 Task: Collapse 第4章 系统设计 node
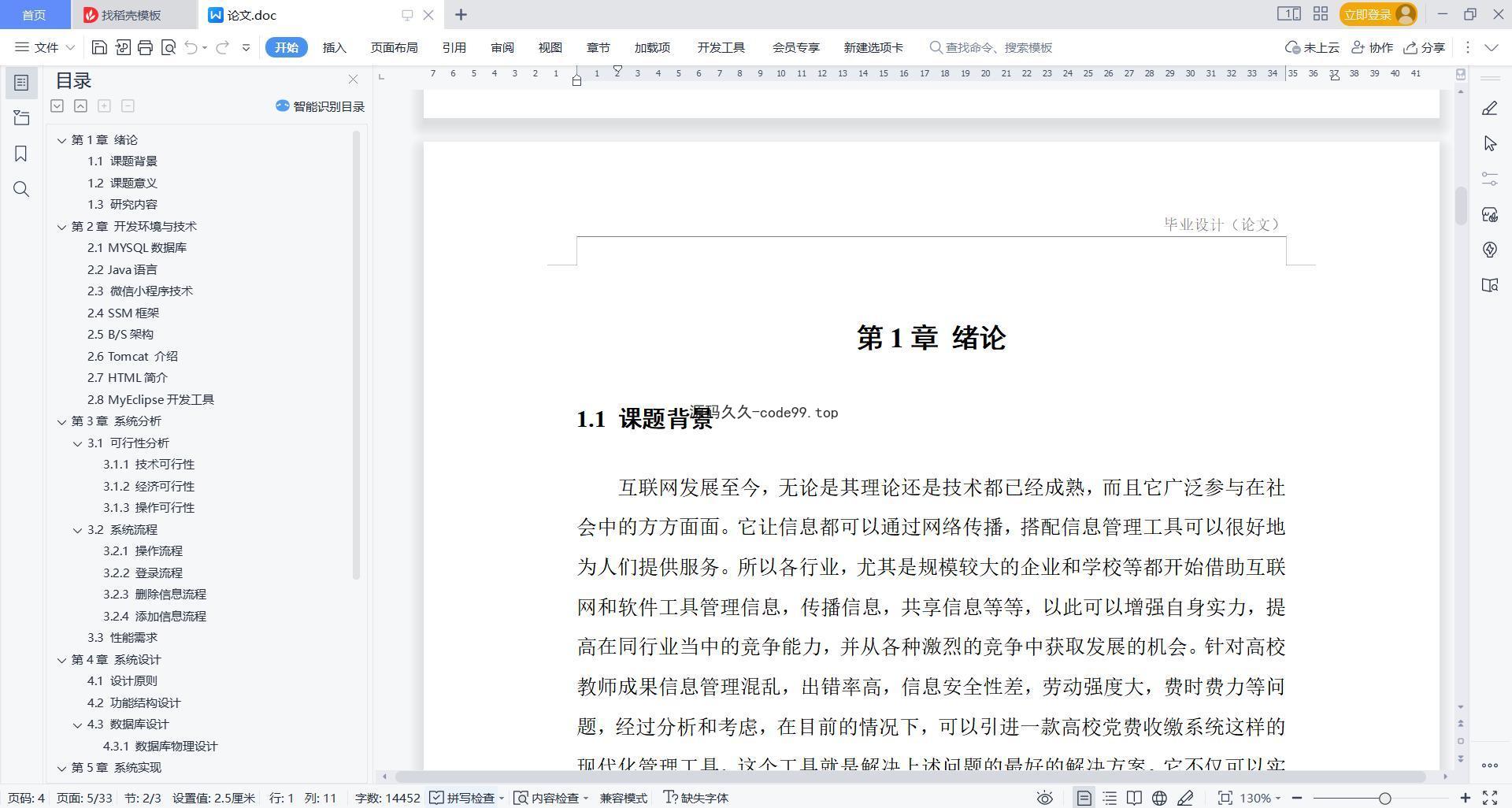coord(61,660)
